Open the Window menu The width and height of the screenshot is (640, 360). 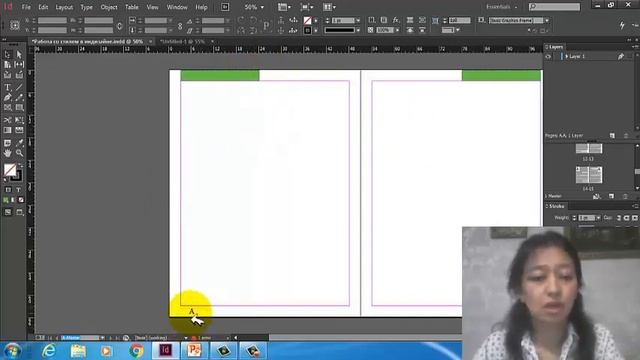(x=177, y=7)
